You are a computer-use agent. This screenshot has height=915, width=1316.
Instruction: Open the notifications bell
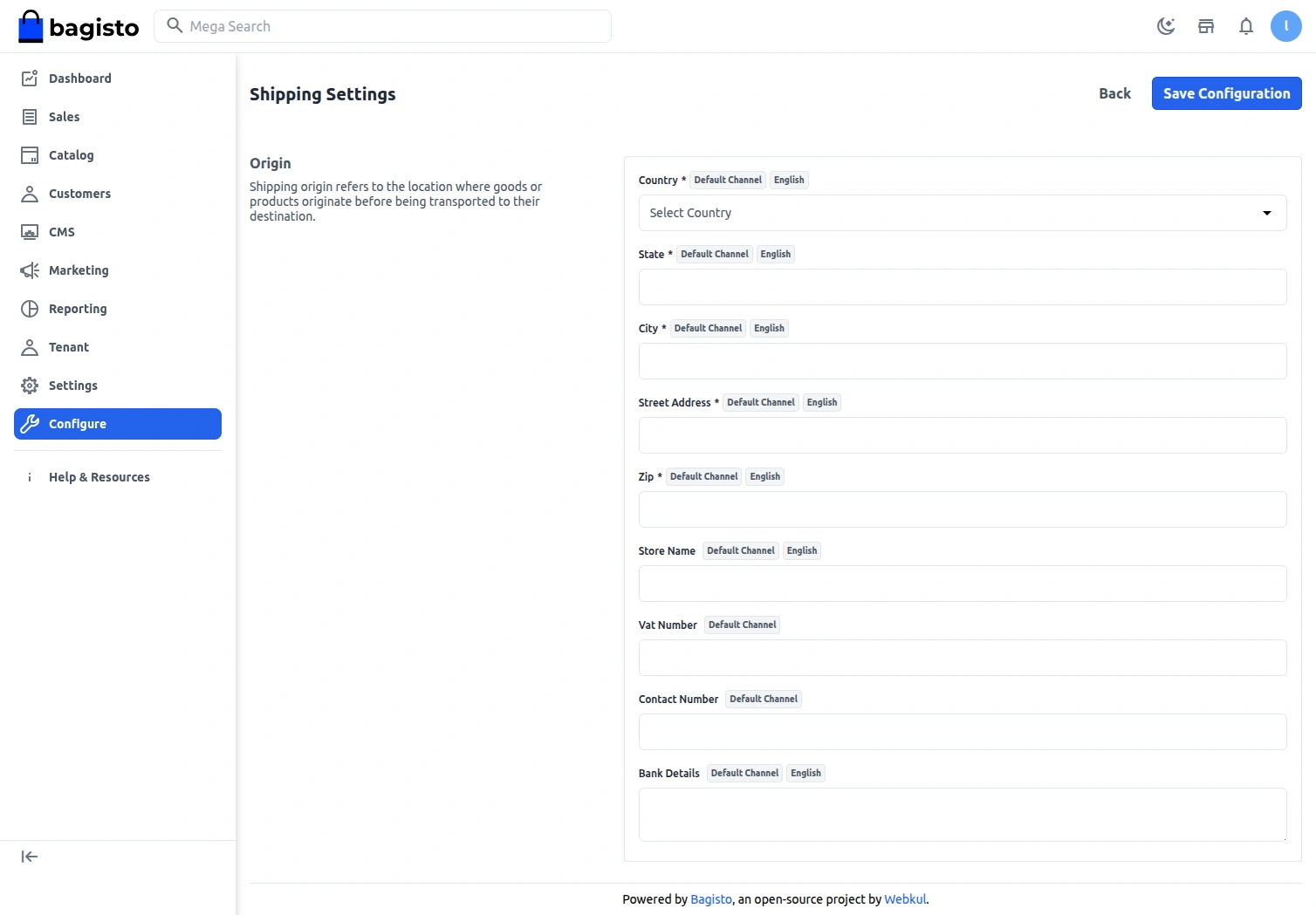coord(1246,26)
